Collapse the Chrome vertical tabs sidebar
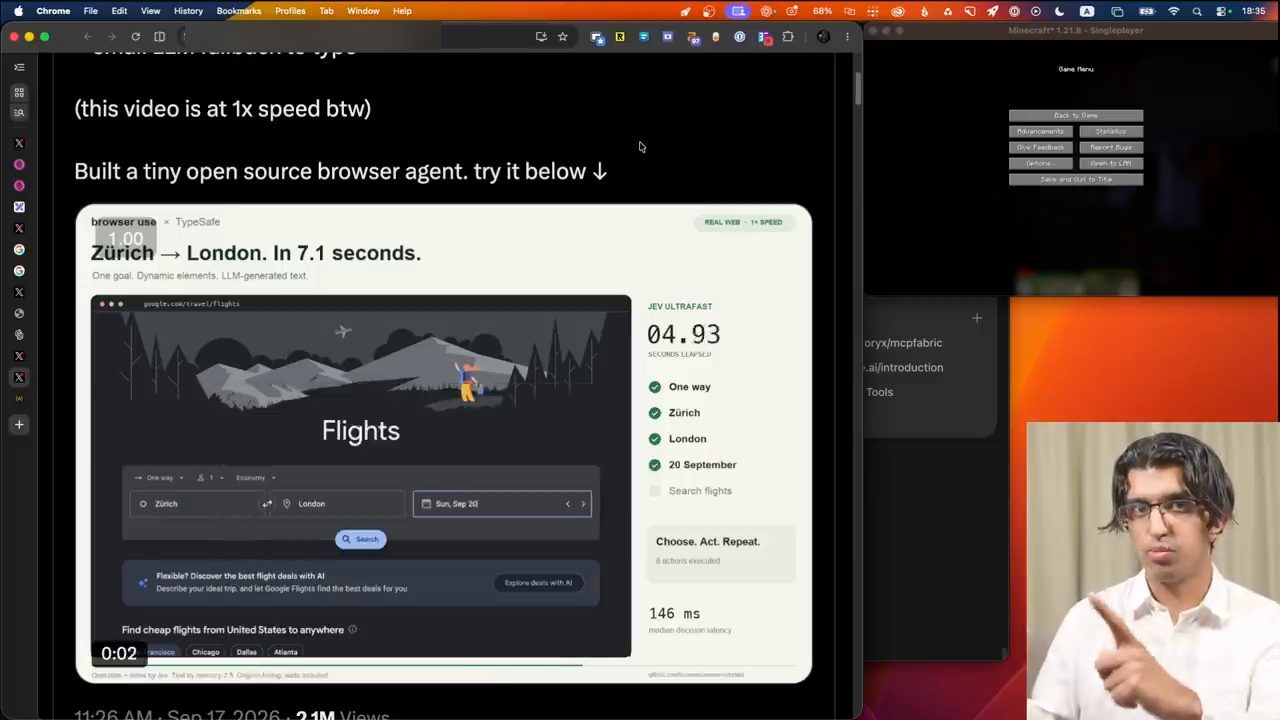The image size is (1280, 720). point(19,67)
